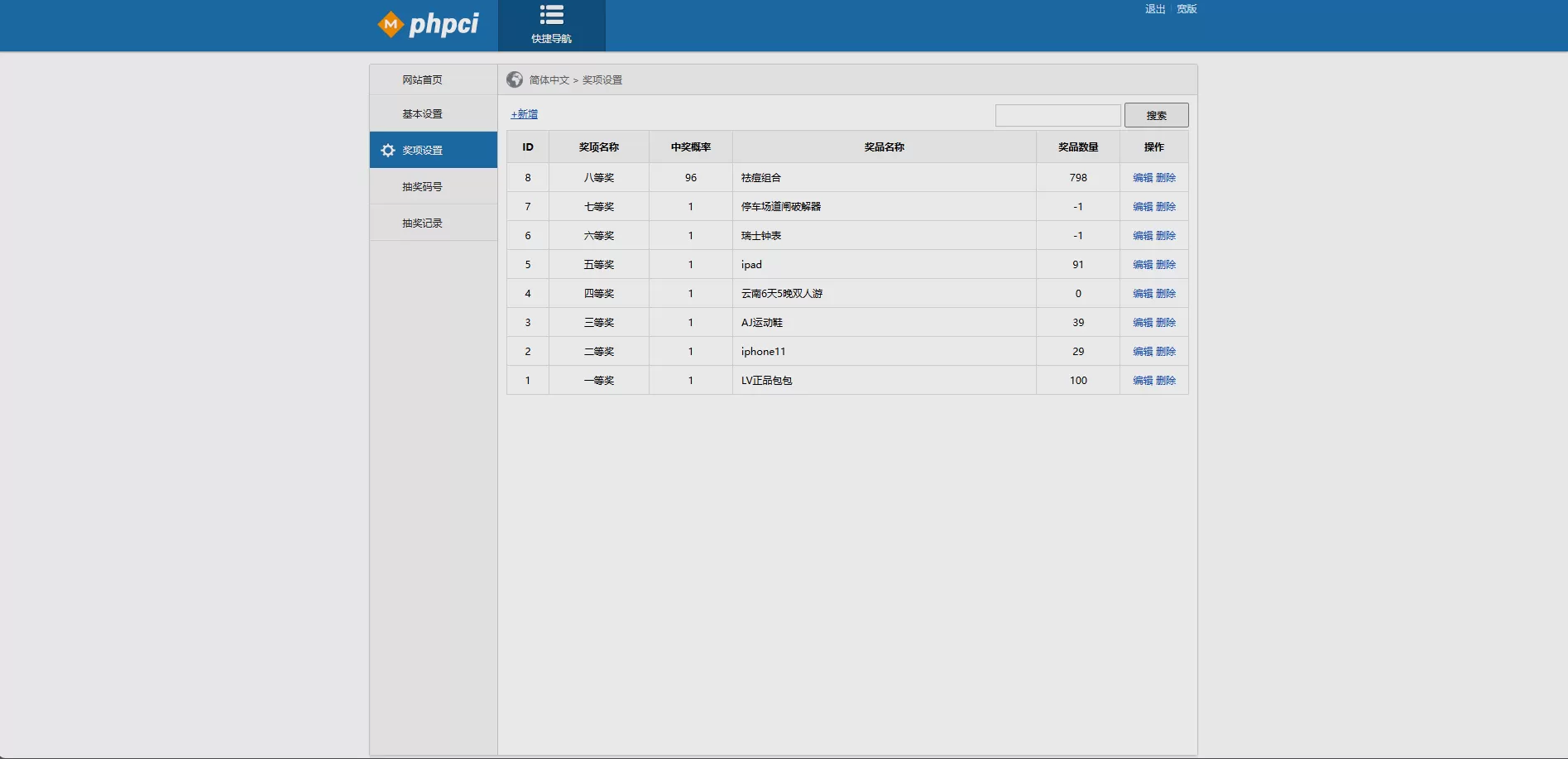Open 网站首页 in the sidebar
This screenshot has height=759, width=1568.
click(422, 79)
